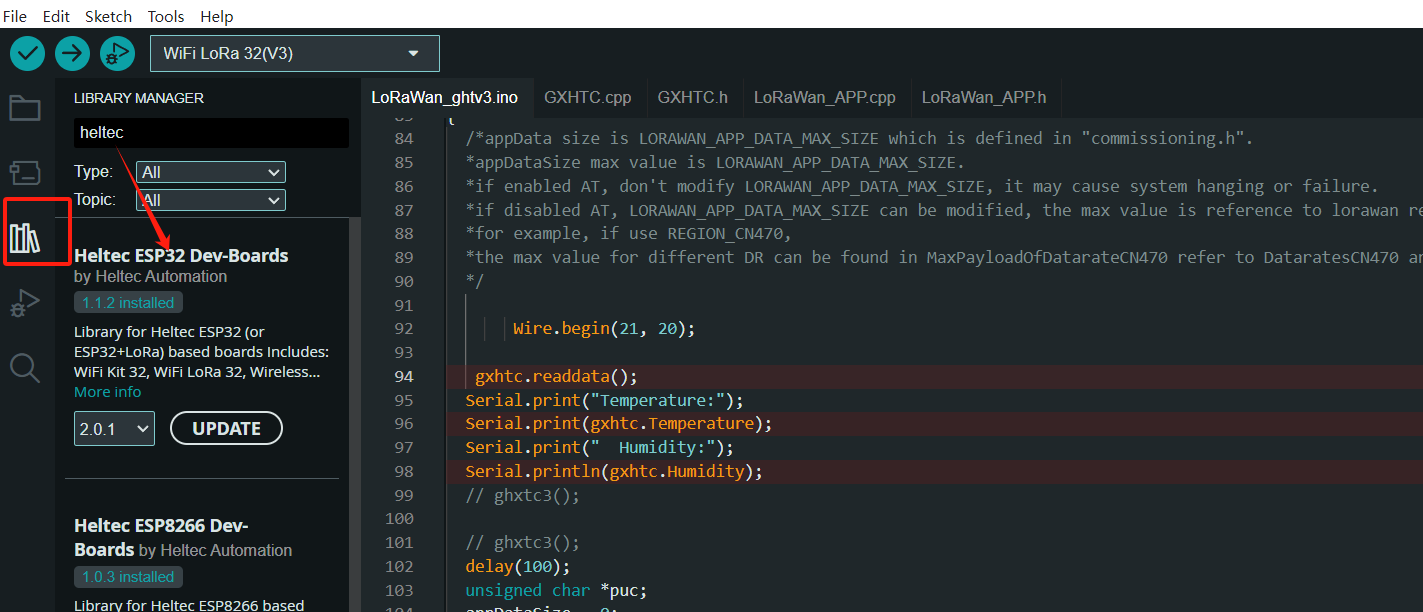The image size is (1423, 612).
Task: Open the Tools menu
Action: (166, 16)
